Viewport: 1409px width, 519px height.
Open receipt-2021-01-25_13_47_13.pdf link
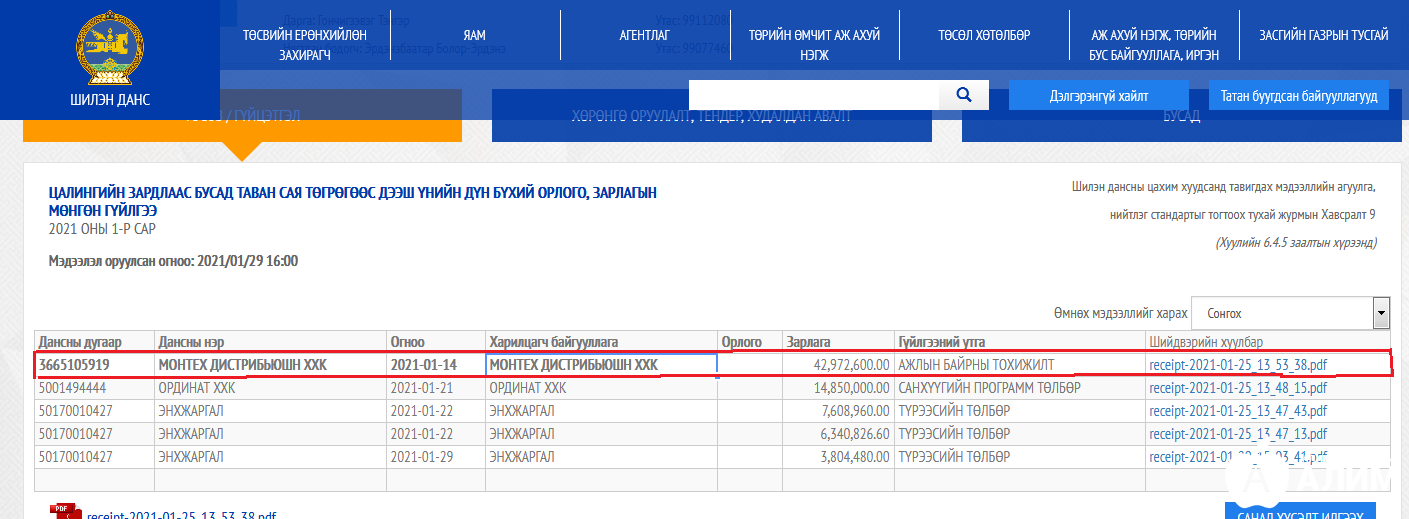coord(1238,434)
